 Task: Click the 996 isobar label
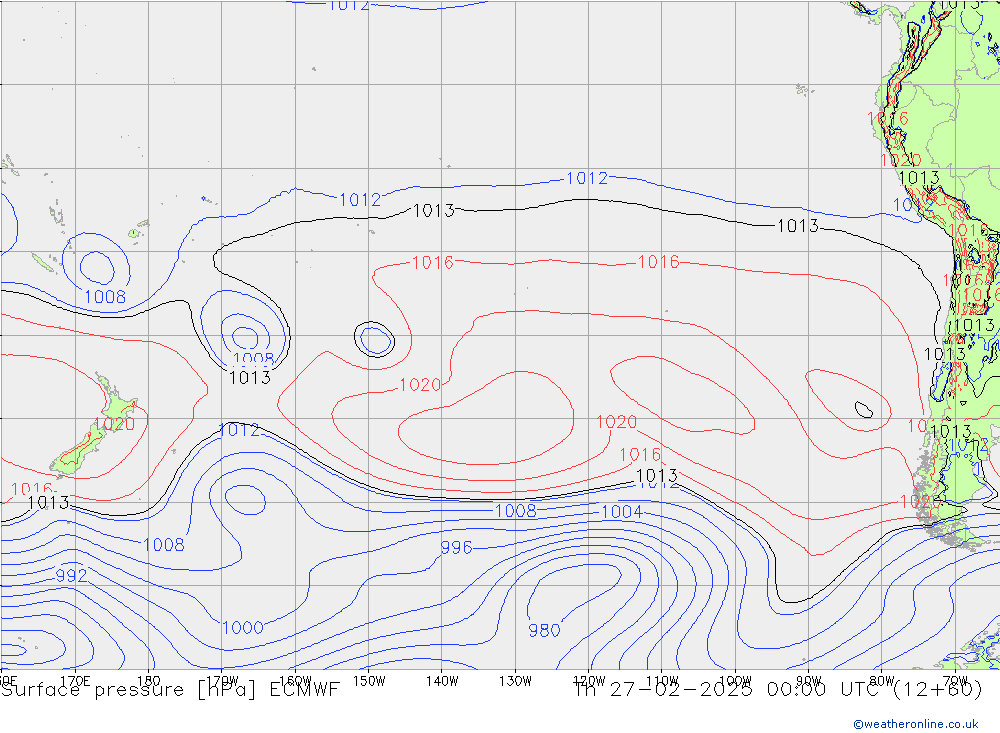457,547
